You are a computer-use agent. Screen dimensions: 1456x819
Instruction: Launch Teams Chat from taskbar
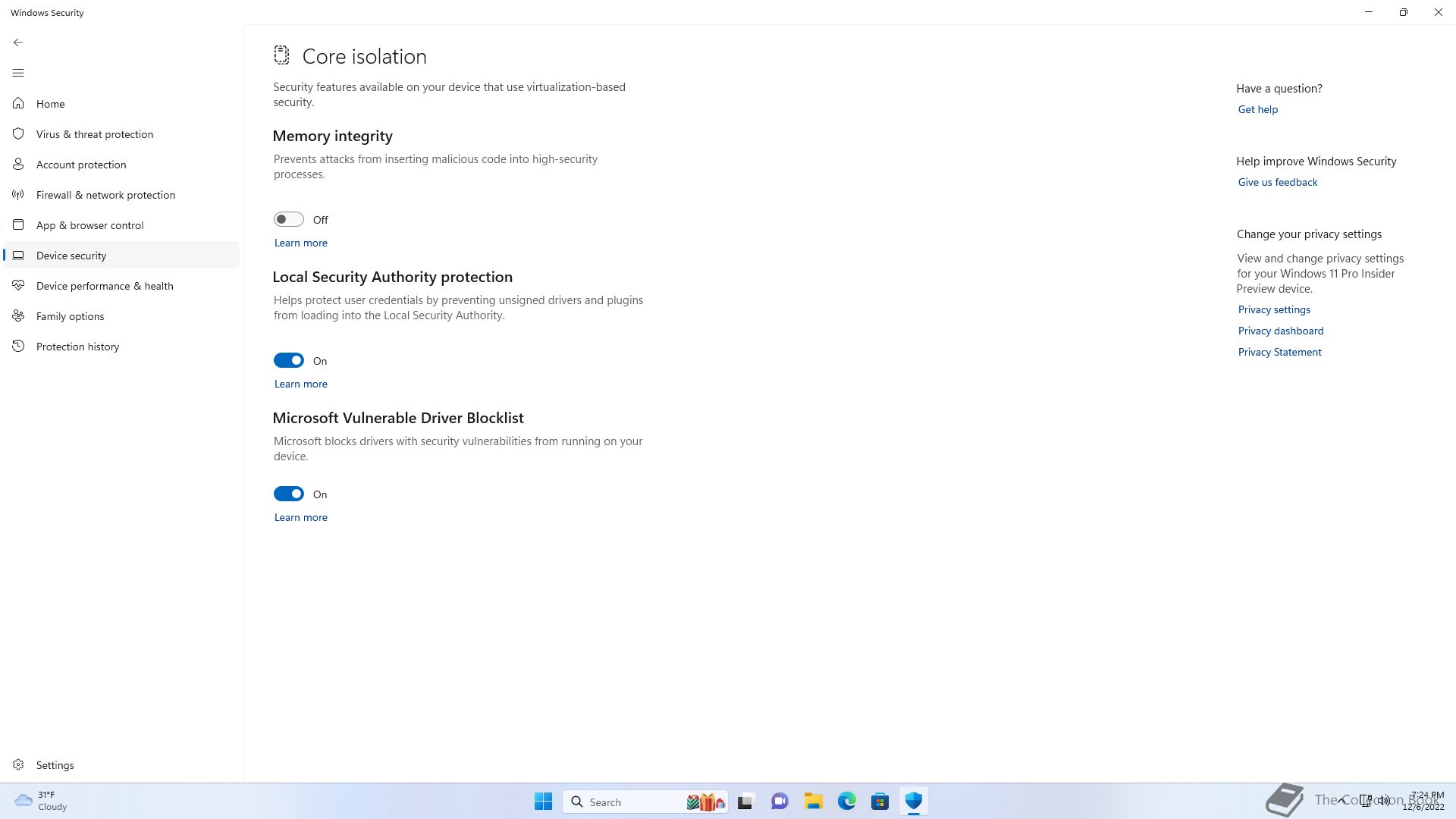pyautogui.click(x=780, y=802)
